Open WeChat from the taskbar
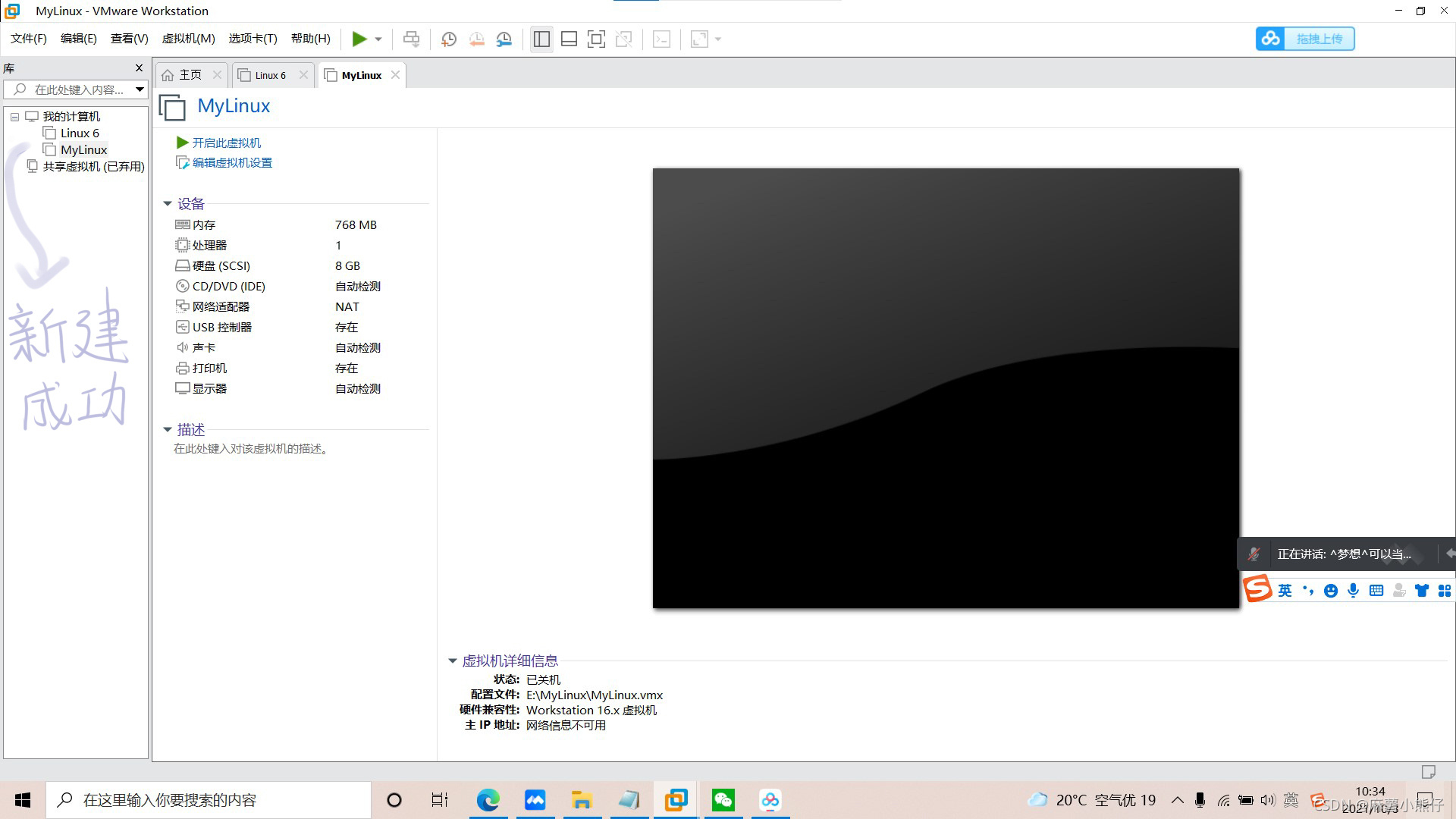This screenshot has height=819, width=1456. [723, 800]
